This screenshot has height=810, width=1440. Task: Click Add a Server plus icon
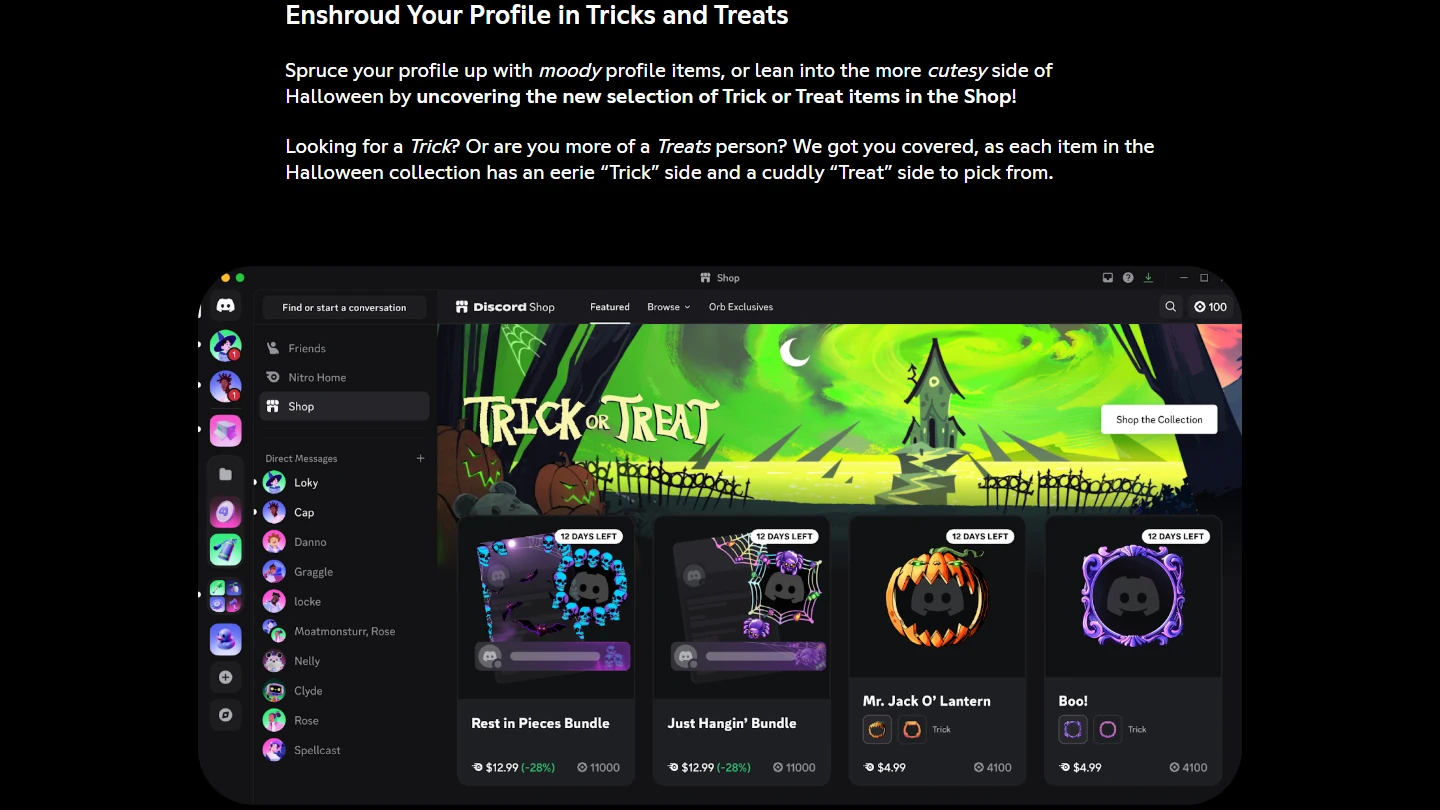(x=226, y=677)
